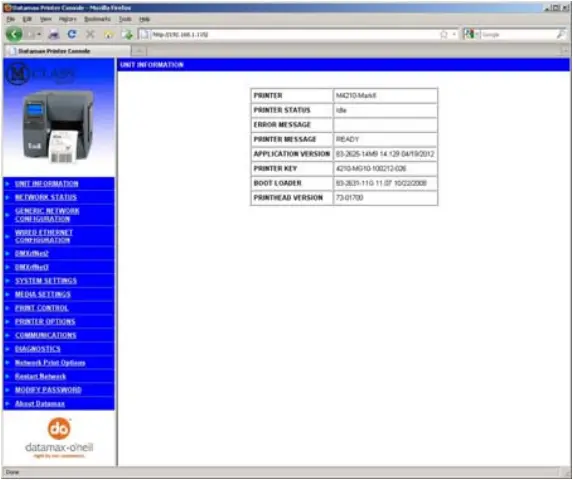Open the Bookmarks menu

point(97,19)
